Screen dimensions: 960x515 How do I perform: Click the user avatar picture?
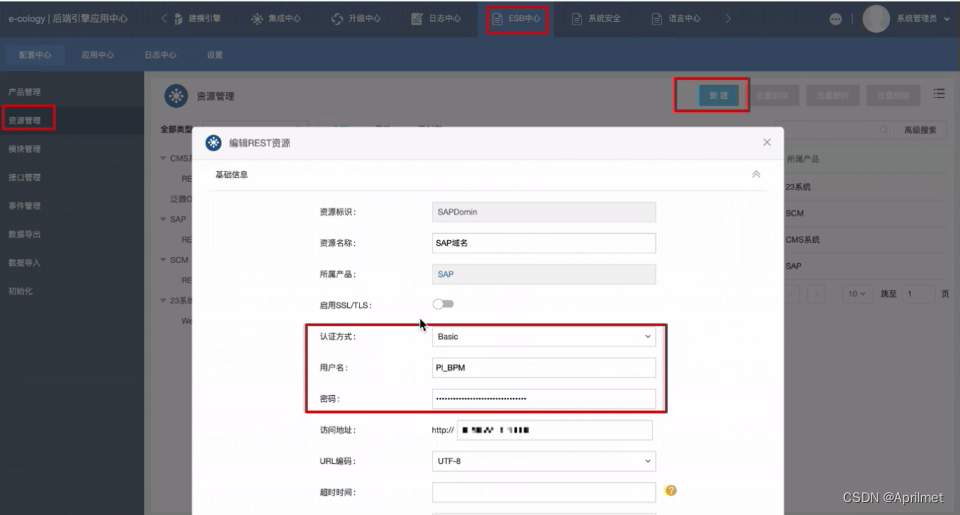point(876,19)
